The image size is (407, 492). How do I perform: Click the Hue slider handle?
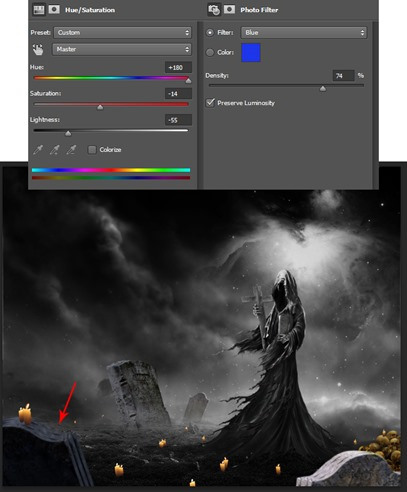coord(188,81)
